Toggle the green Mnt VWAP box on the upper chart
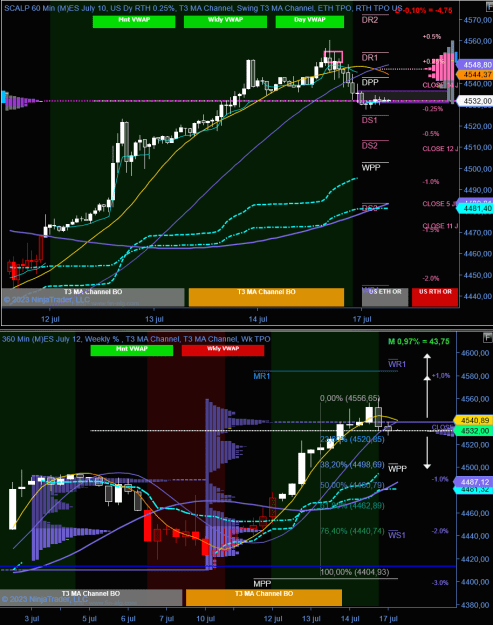This screenshot has height=625, width=493. (x=134, y=22)
